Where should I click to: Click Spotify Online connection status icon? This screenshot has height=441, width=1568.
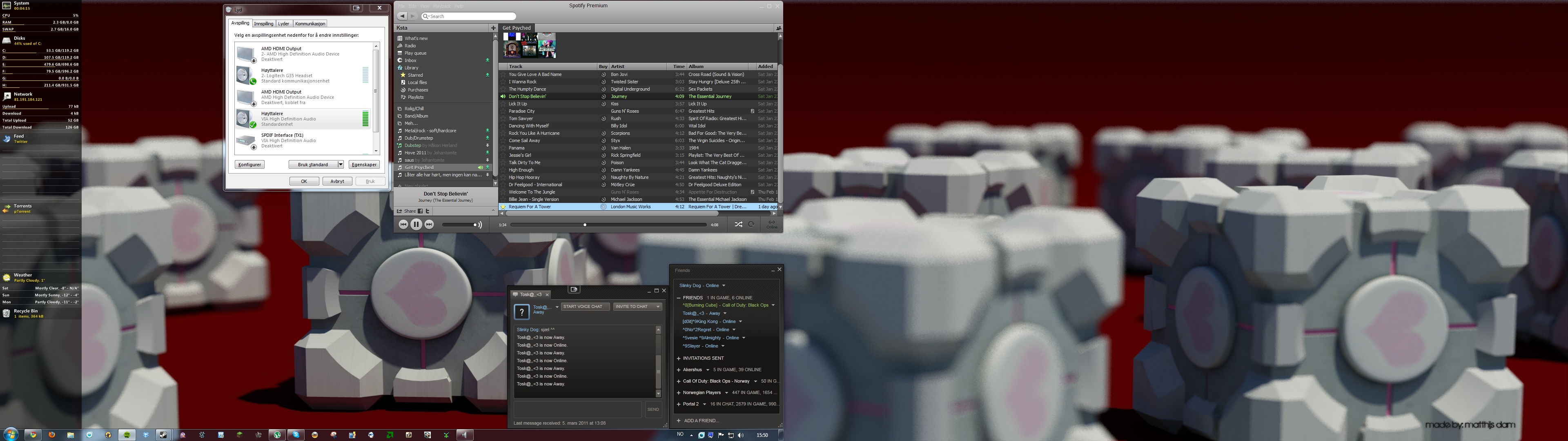pos(771,224)
